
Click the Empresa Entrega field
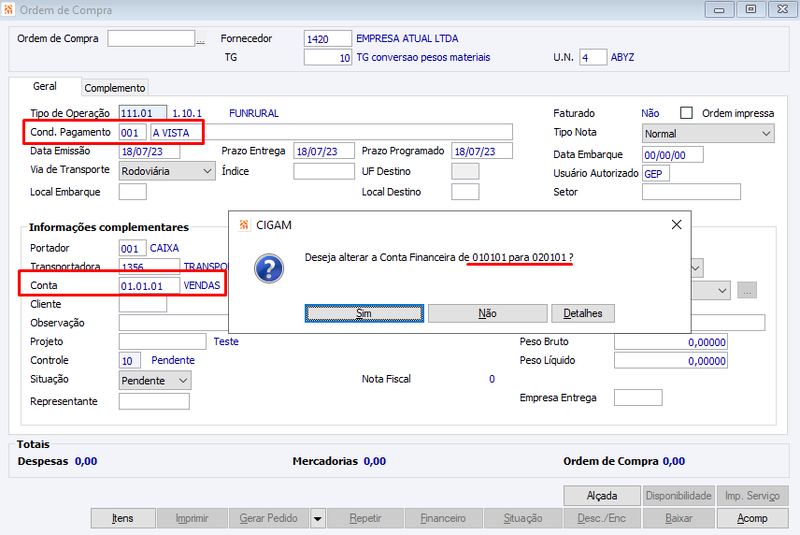638,398
